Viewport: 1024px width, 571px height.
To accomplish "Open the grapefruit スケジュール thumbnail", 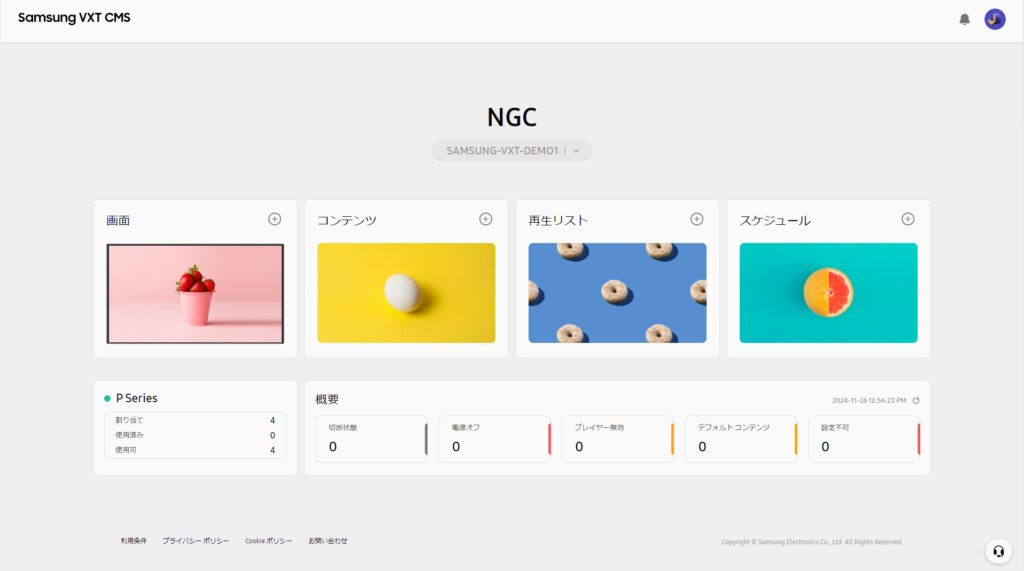I will 828,293.
